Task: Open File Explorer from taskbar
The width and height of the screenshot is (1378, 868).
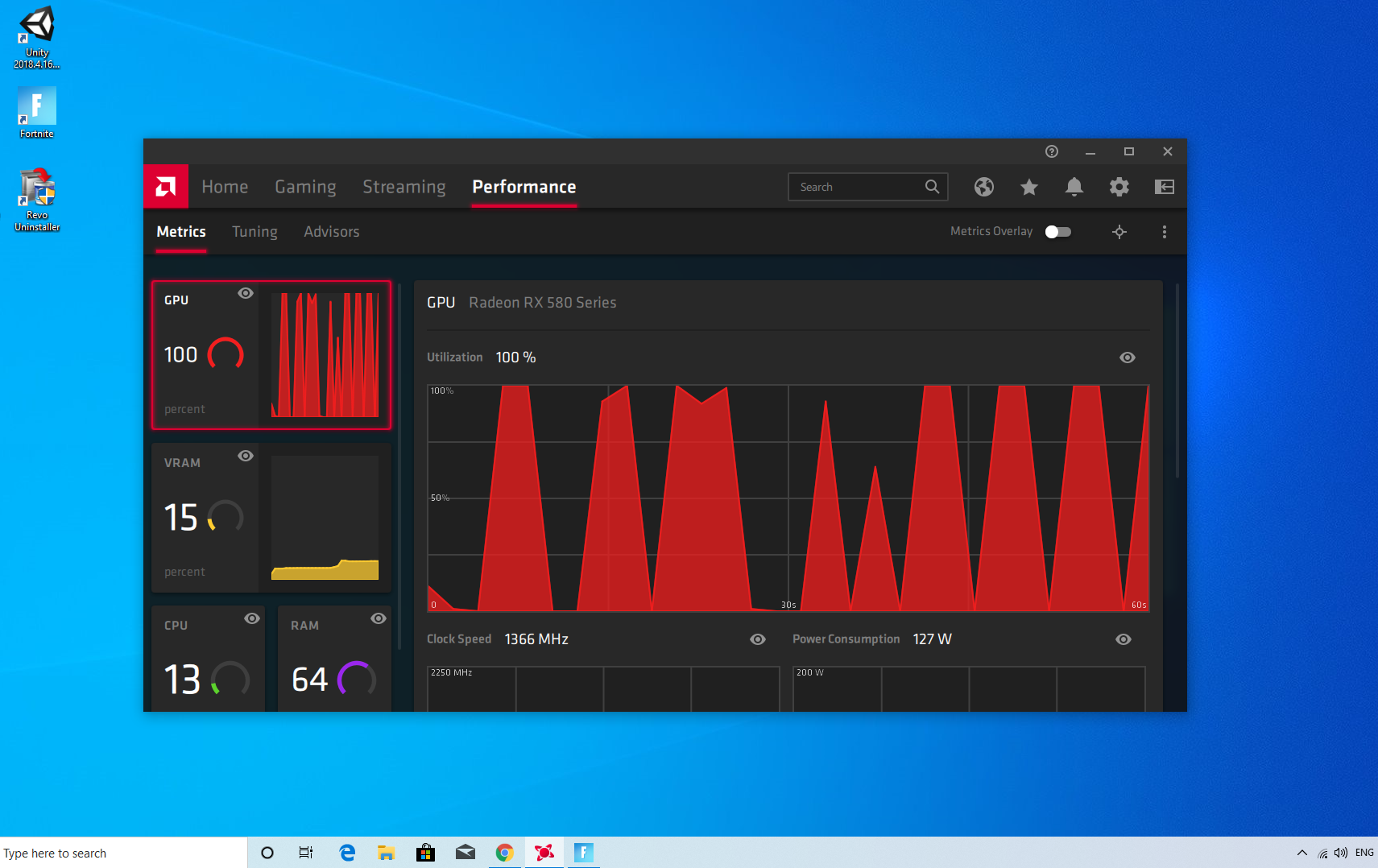Action: click(386, 853)
